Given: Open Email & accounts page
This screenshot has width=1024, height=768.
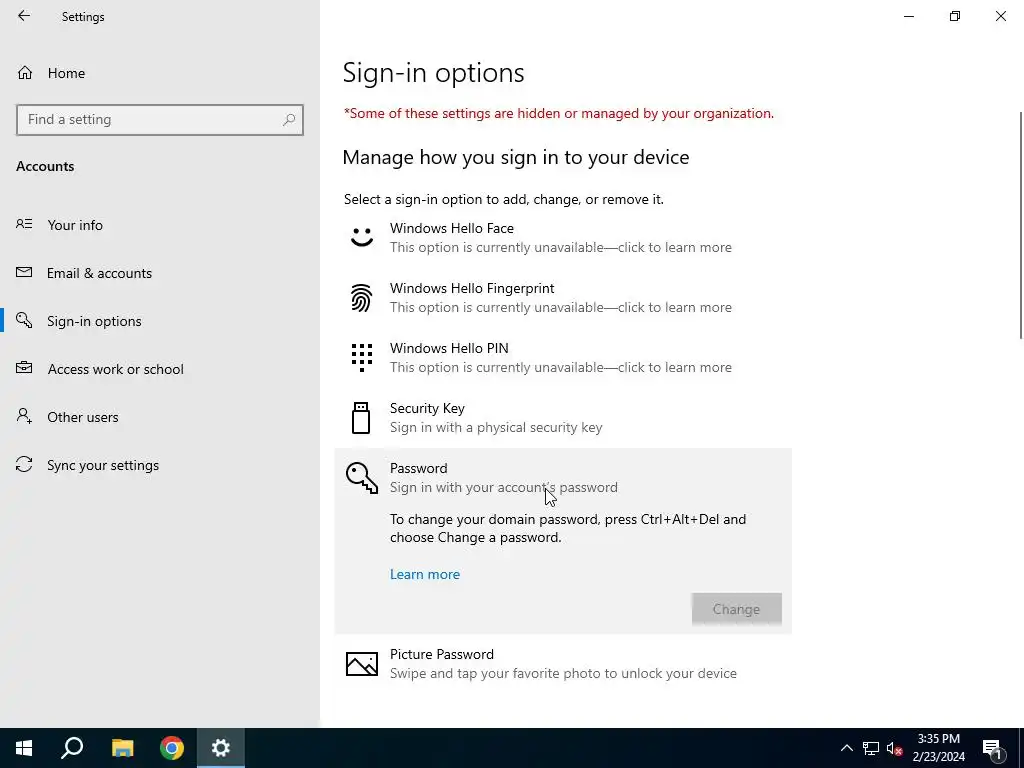Looking at the screenshot, I should [159, 273].
